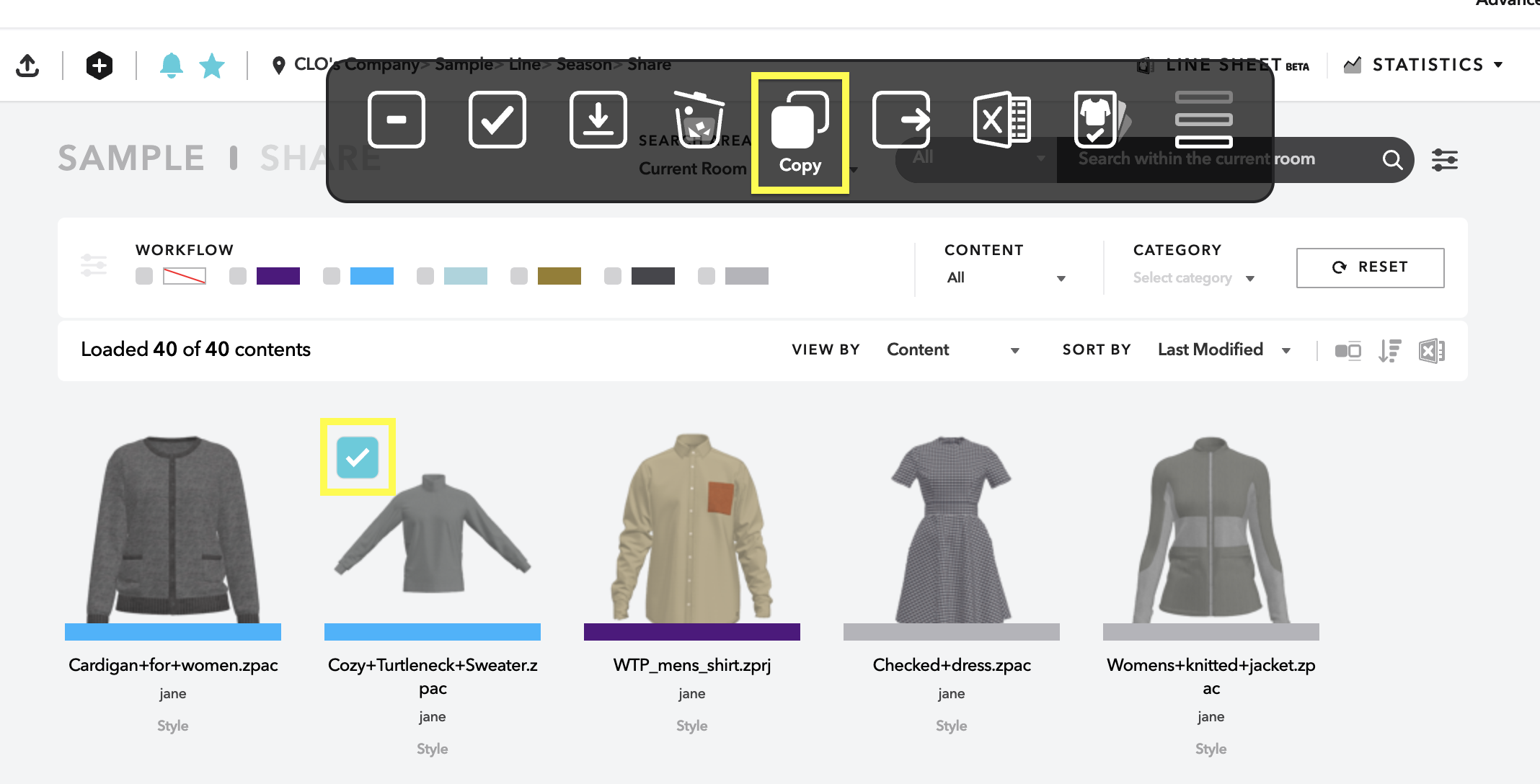Click the favorites star icon
Image resolution: width=1540 pixels, height=784 pixels.
[x=212, y=66]
